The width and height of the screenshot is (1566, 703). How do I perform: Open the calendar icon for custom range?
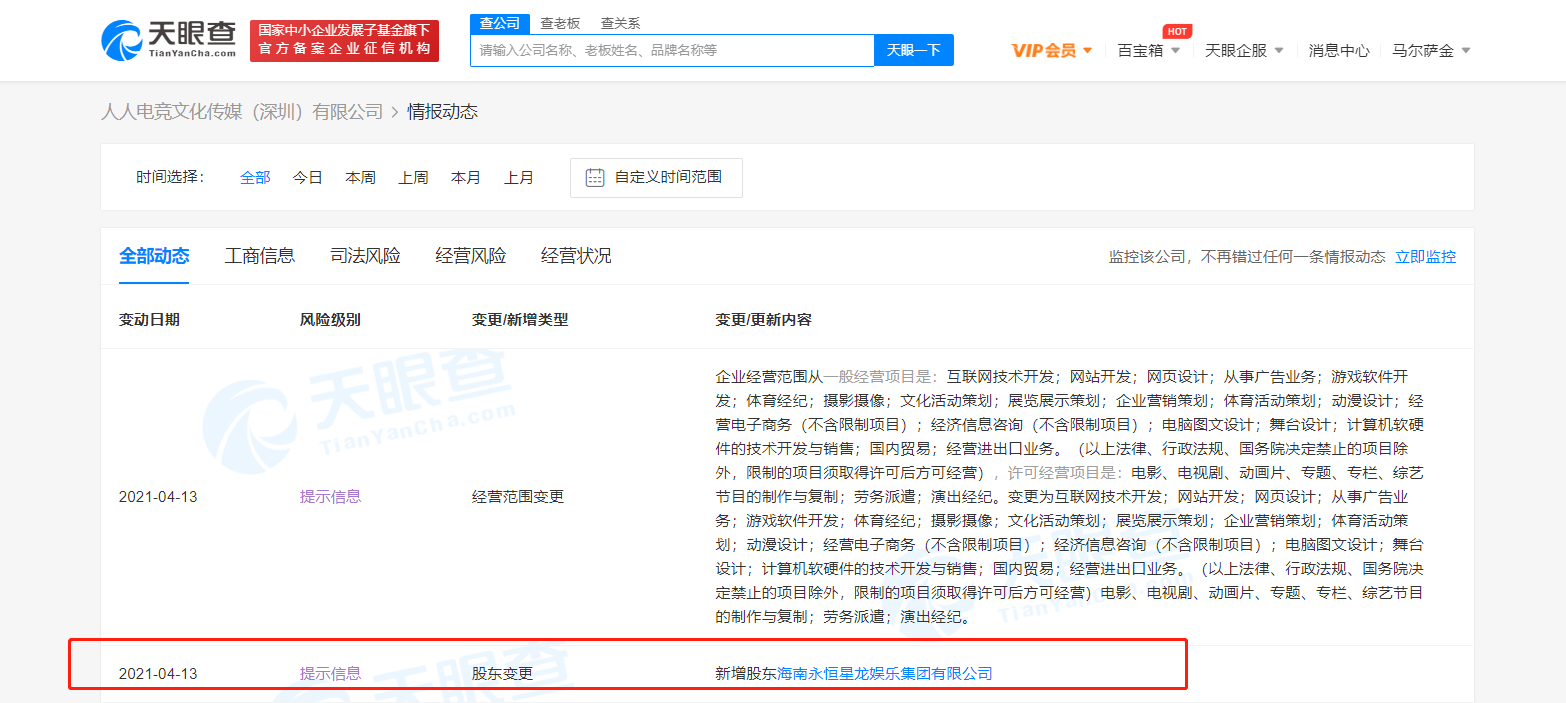click(x=595, y=178)
